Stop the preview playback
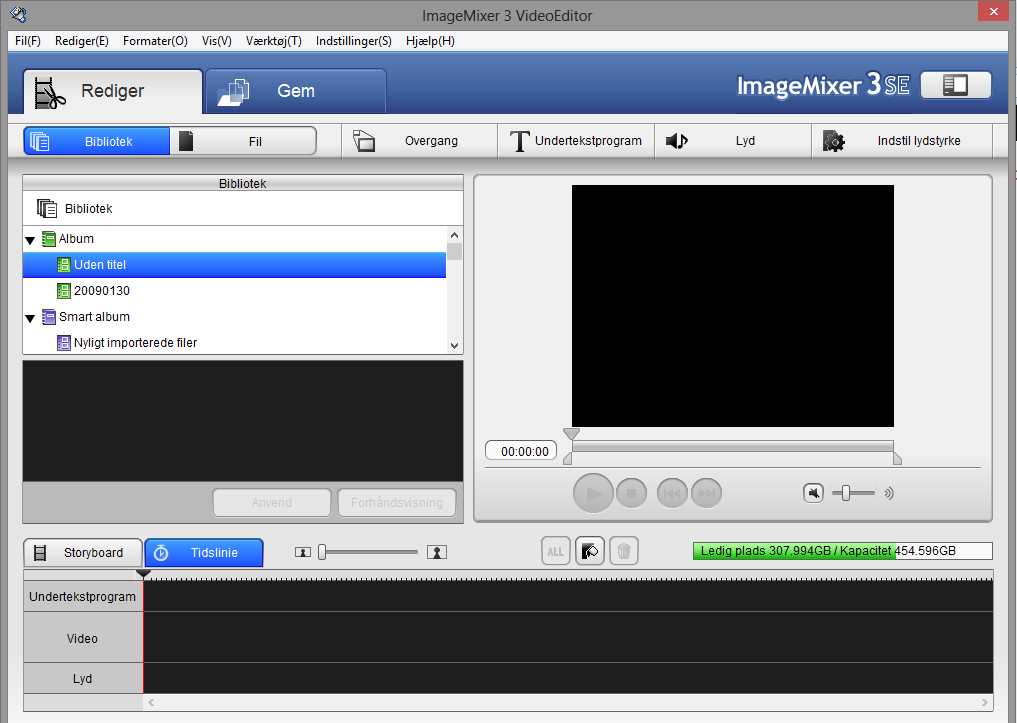Viewport: 1017px width, 723px height. 631,493
